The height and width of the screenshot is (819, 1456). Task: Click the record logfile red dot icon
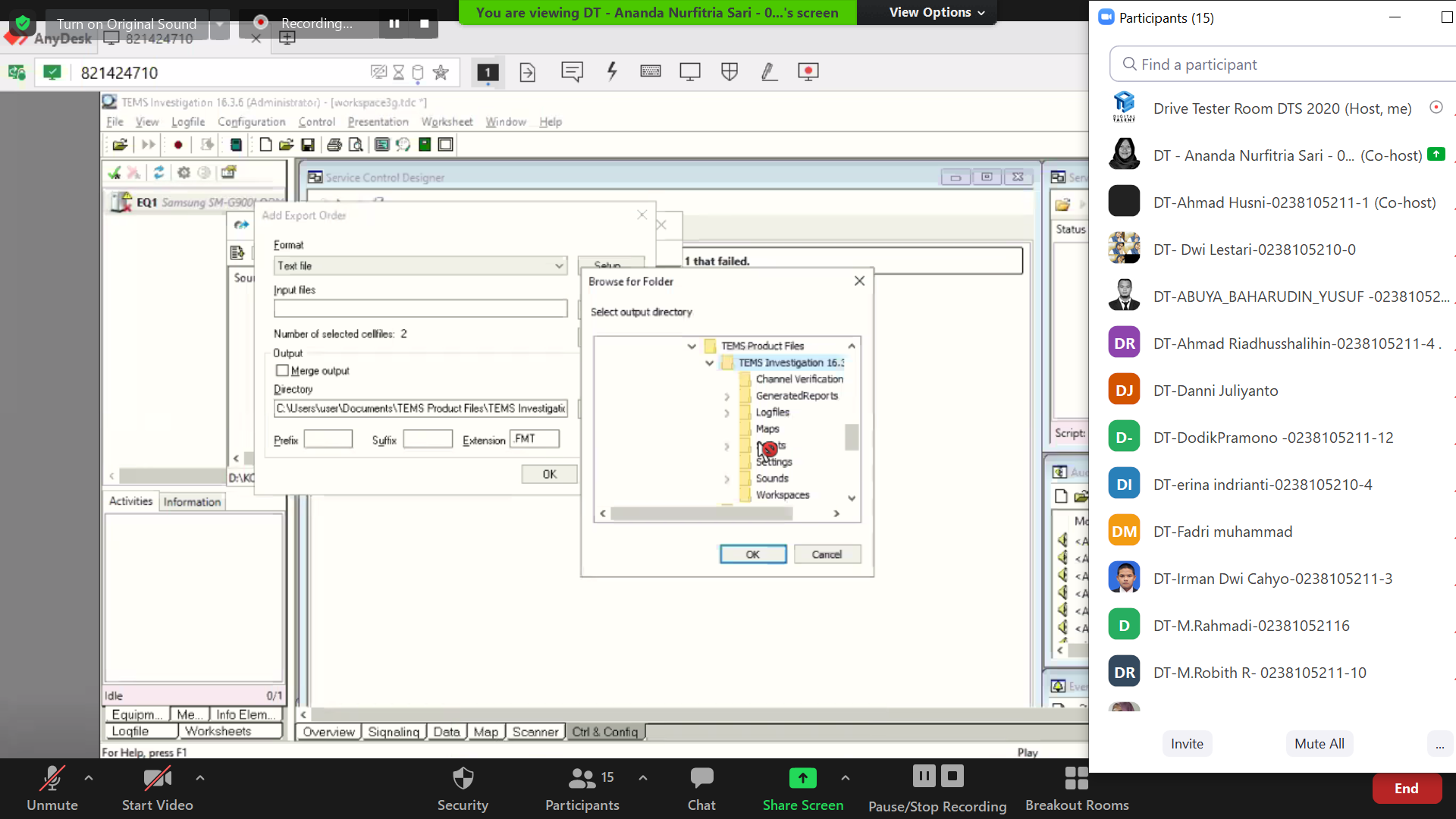click(x=177, y=145)
